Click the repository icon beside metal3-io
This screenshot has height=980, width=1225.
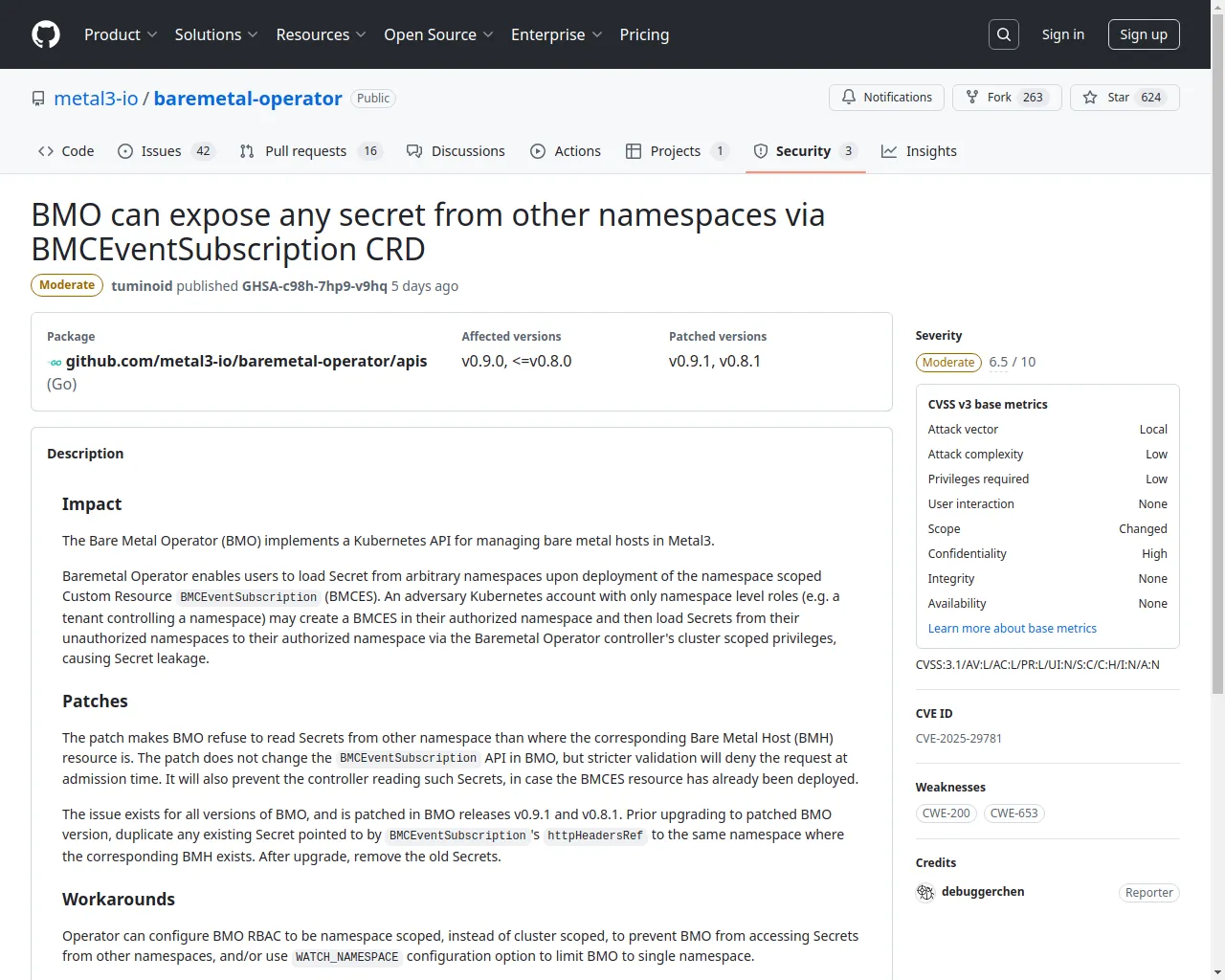38,99
